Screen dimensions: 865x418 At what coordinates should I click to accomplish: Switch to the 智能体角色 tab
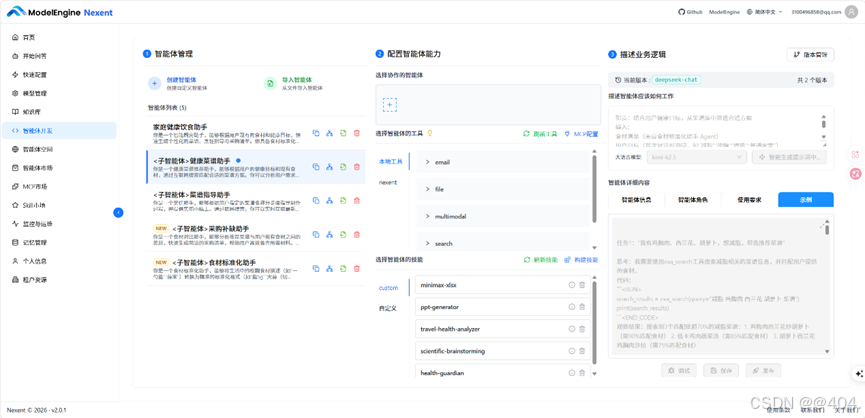tap(692, 200)
